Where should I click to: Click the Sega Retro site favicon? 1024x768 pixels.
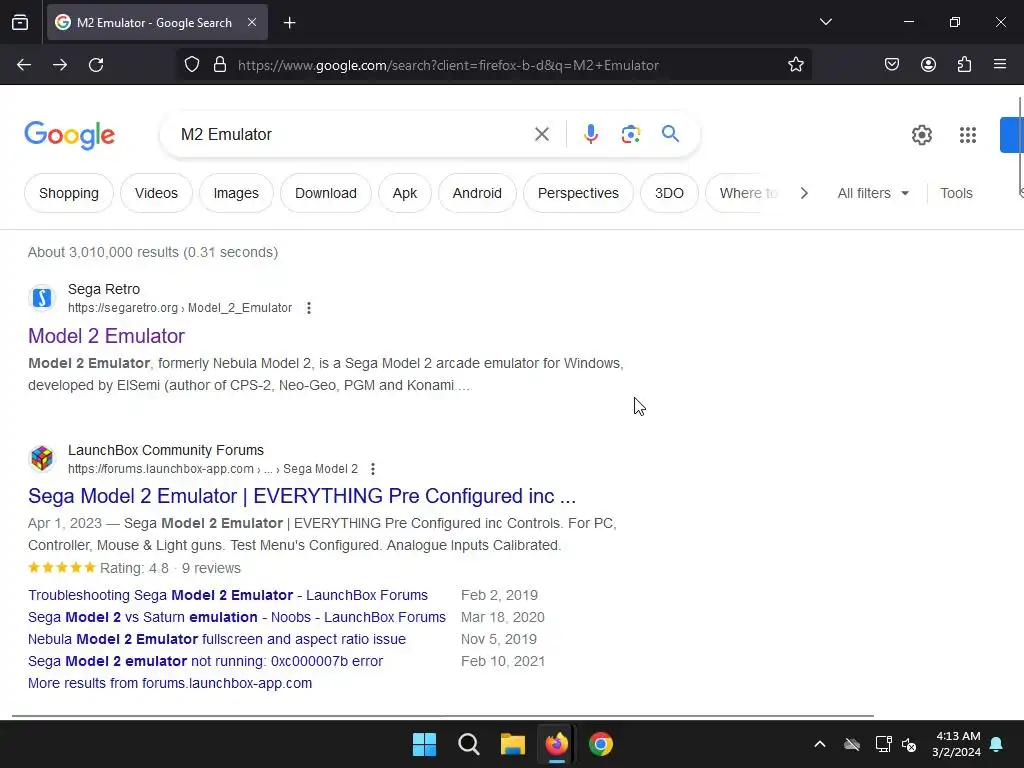42,298
